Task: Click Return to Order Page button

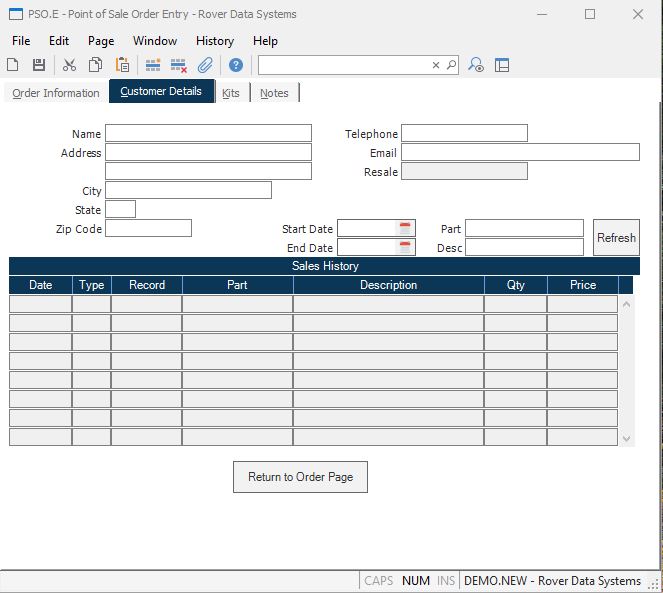Action: pyautogui.click(x=300, y=477)
